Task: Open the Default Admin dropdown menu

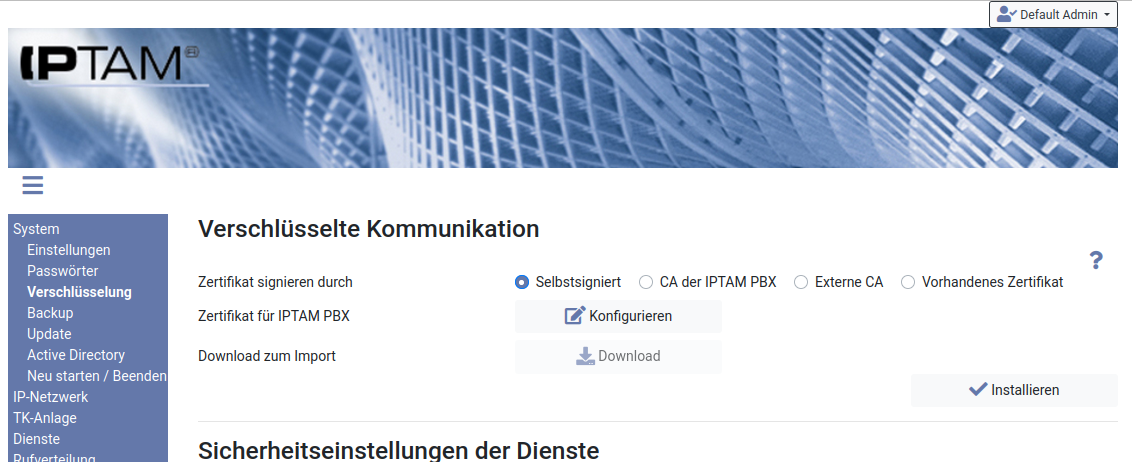Action: [1053, 15]
